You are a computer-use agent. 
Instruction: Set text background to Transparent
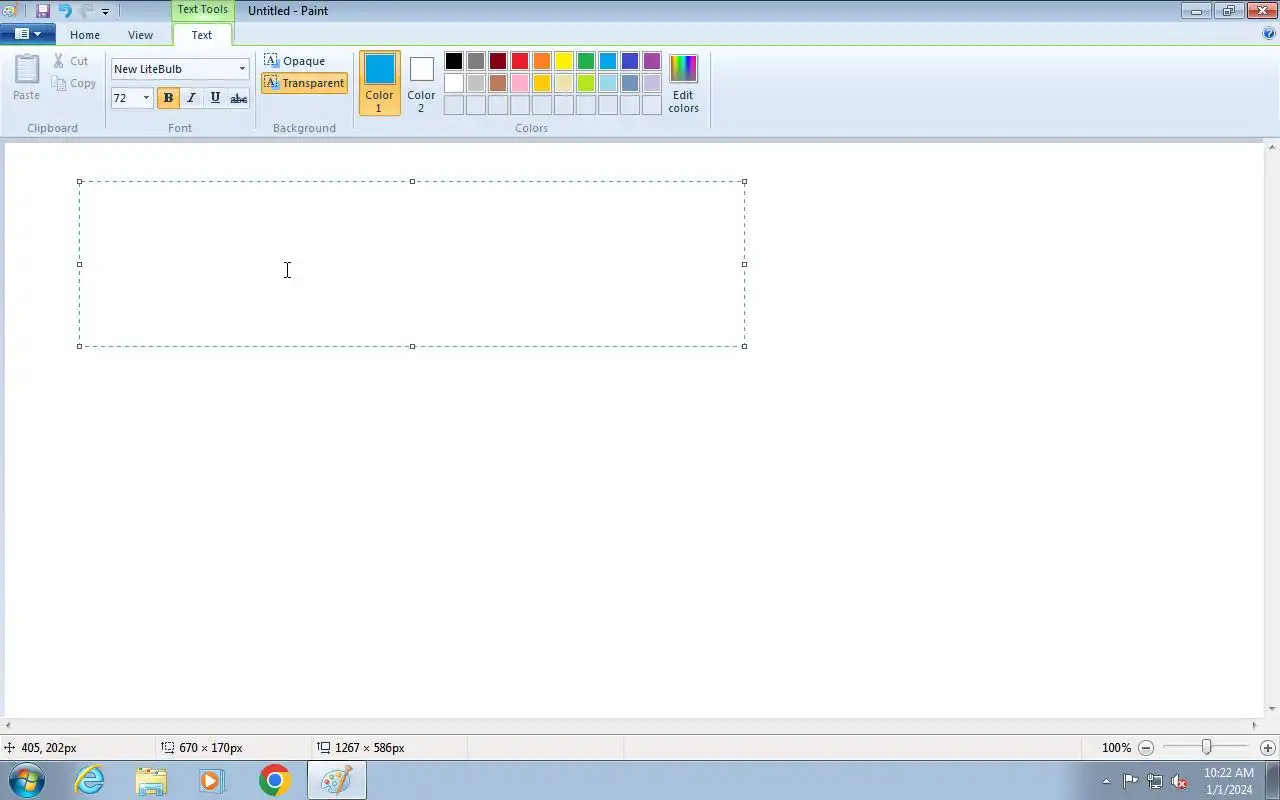(305, 83)
